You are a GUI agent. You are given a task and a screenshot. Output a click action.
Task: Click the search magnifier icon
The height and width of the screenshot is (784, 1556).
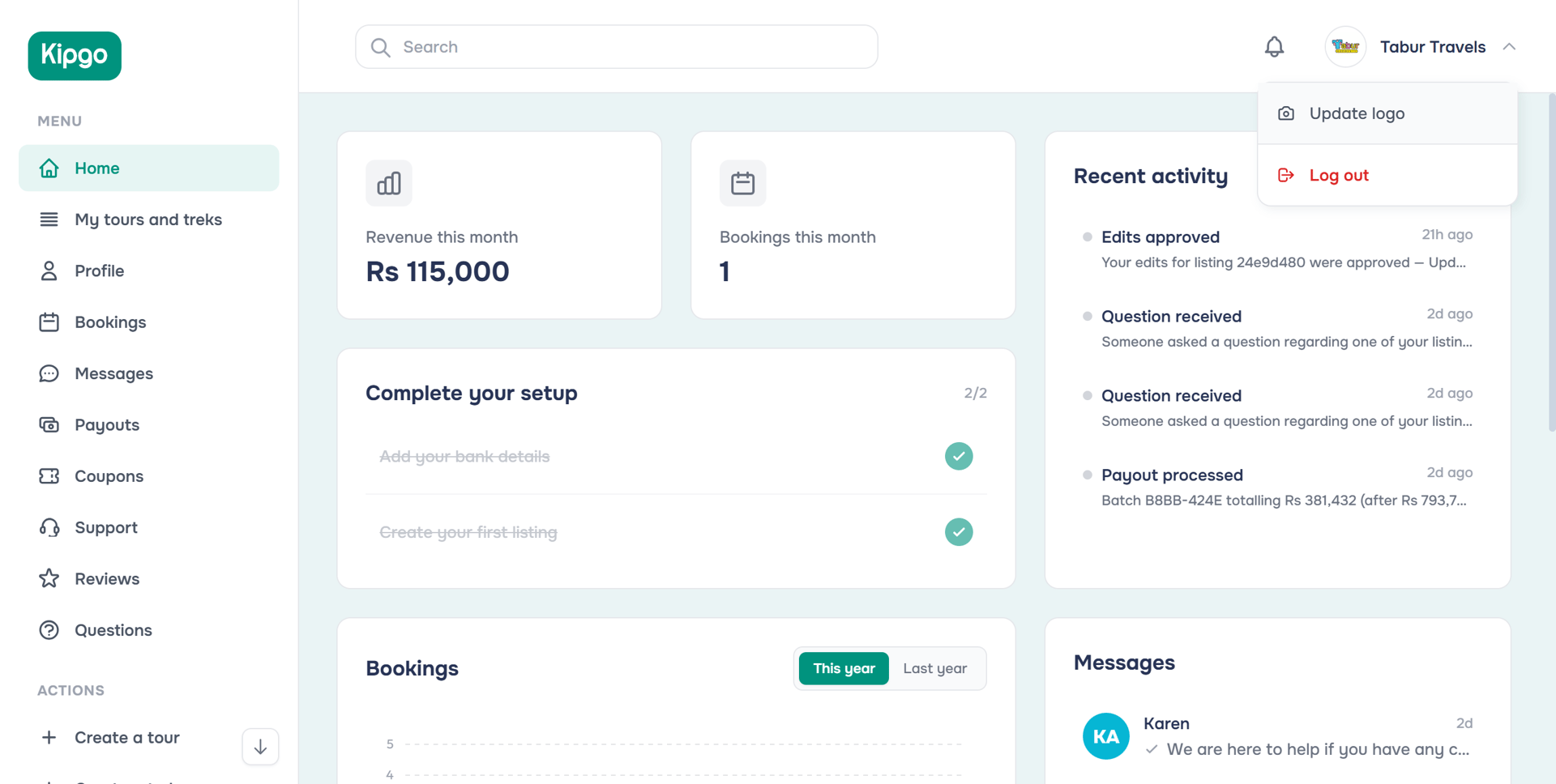point(380,47)
